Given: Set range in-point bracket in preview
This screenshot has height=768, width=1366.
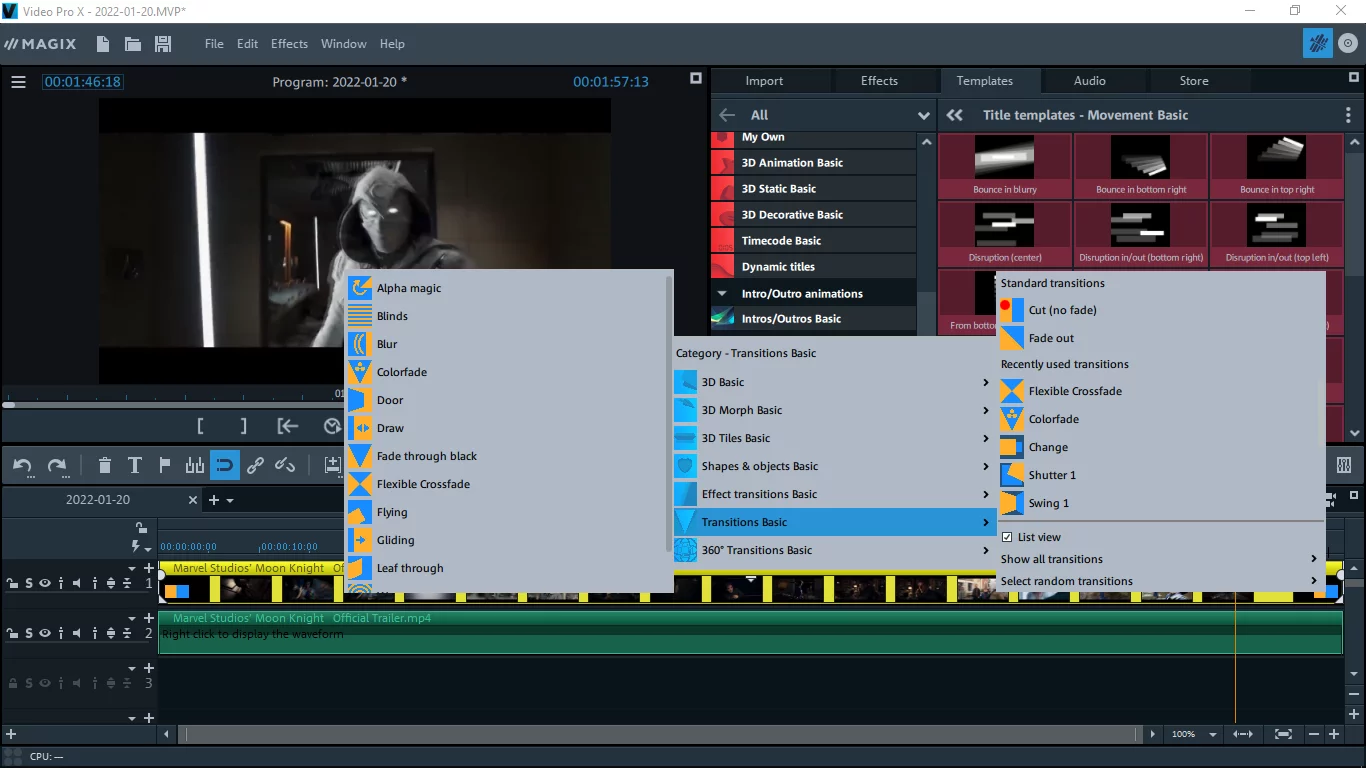Looking at the screenshot, I should click(200, 426).
